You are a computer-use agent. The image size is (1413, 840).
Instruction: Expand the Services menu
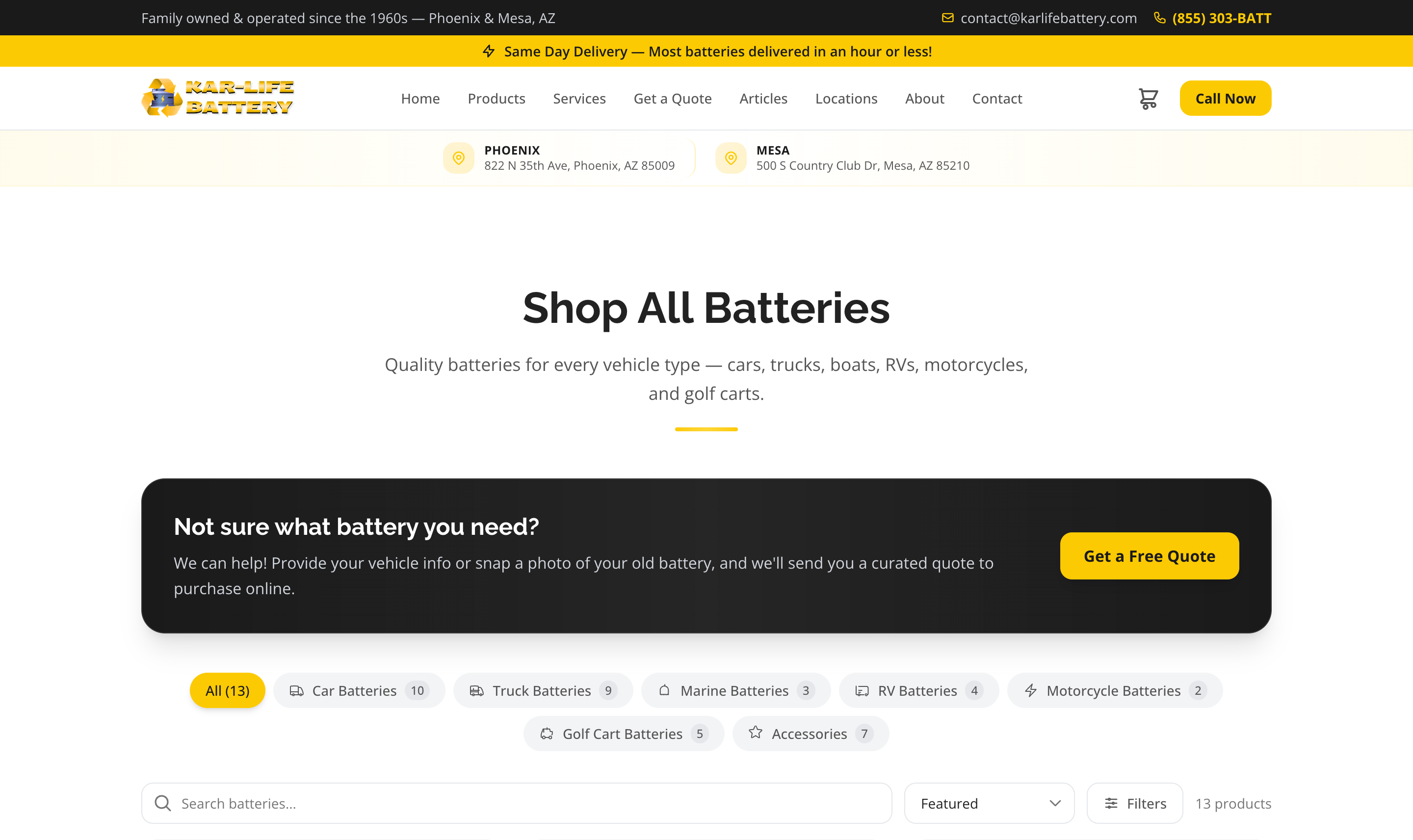[x=579, y=98]
